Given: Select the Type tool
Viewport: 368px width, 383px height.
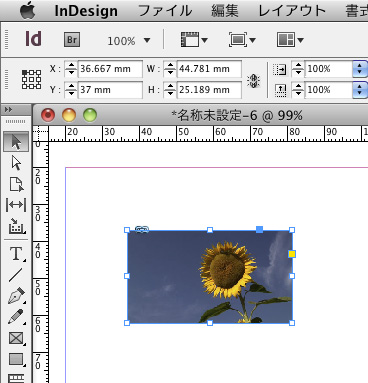Looking at the screenshot, I should point(16,253).
